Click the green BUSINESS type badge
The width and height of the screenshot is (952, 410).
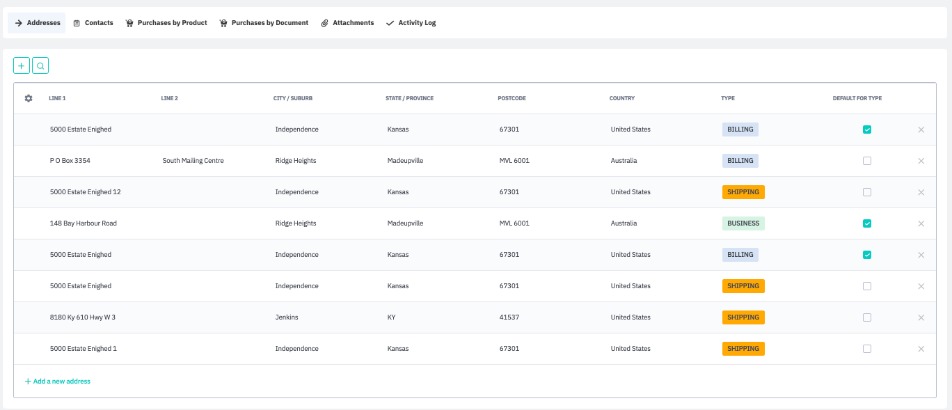pyautogui.click(x=742, y=224)
